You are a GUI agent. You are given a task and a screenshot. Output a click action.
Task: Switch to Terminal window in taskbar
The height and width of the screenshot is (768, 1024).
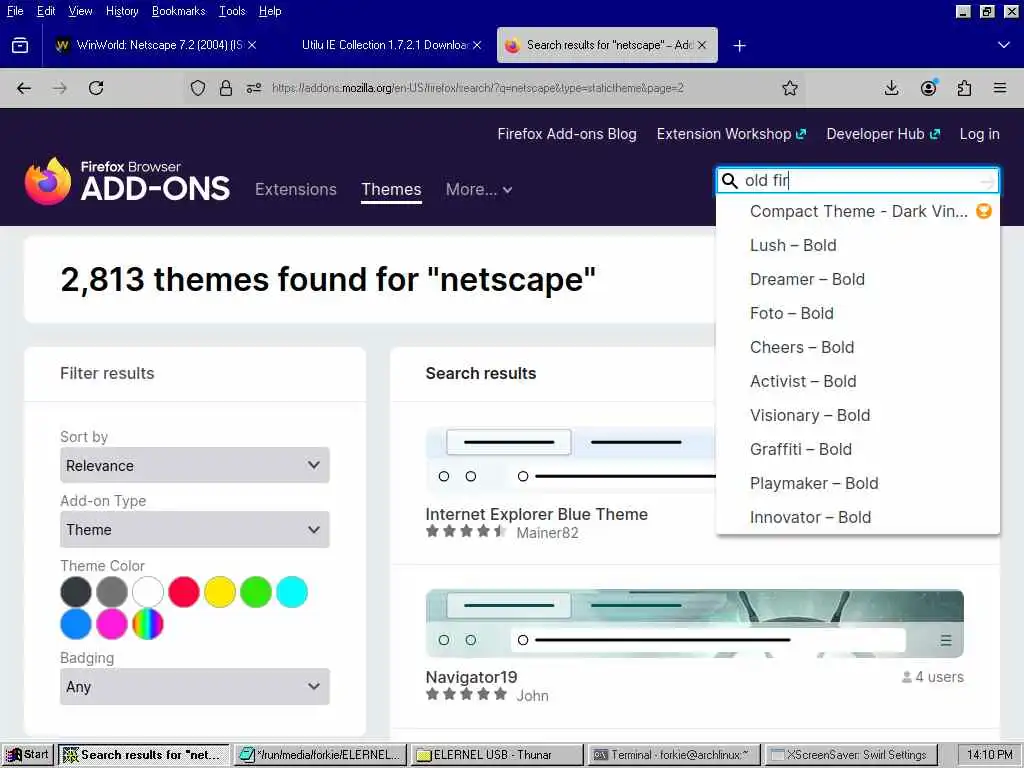(675, 755)
